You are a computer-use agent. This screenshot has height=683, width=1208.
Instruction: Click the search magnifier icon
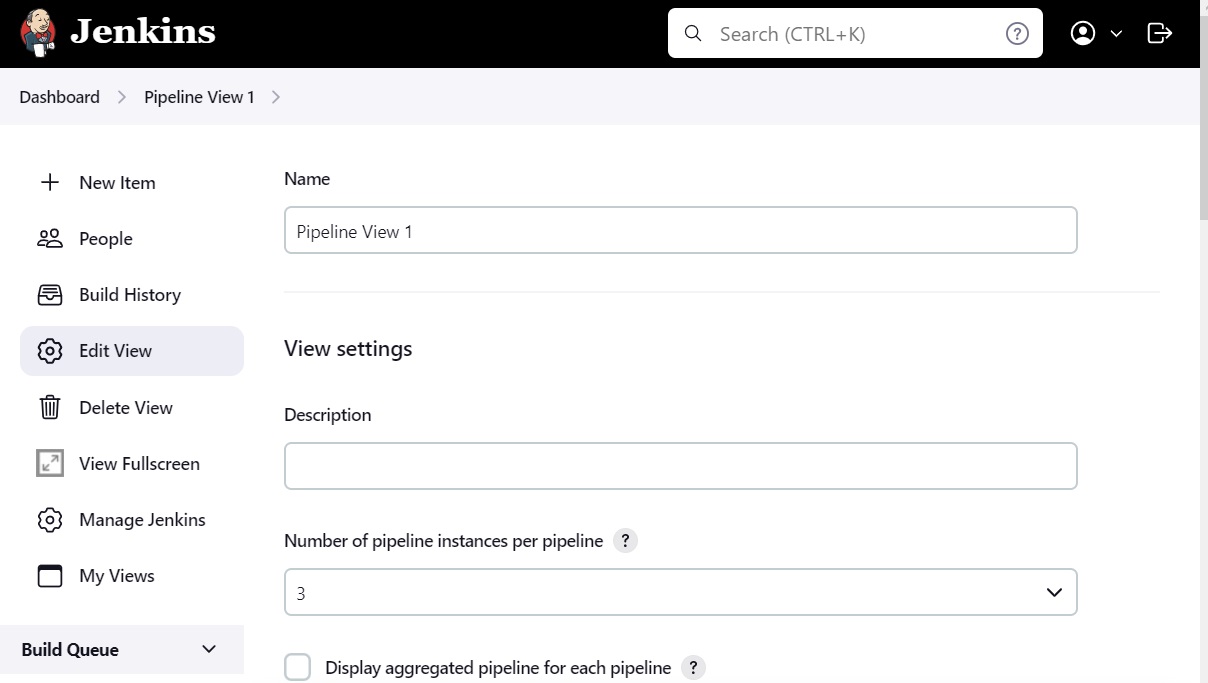click(x=693, y=34)
